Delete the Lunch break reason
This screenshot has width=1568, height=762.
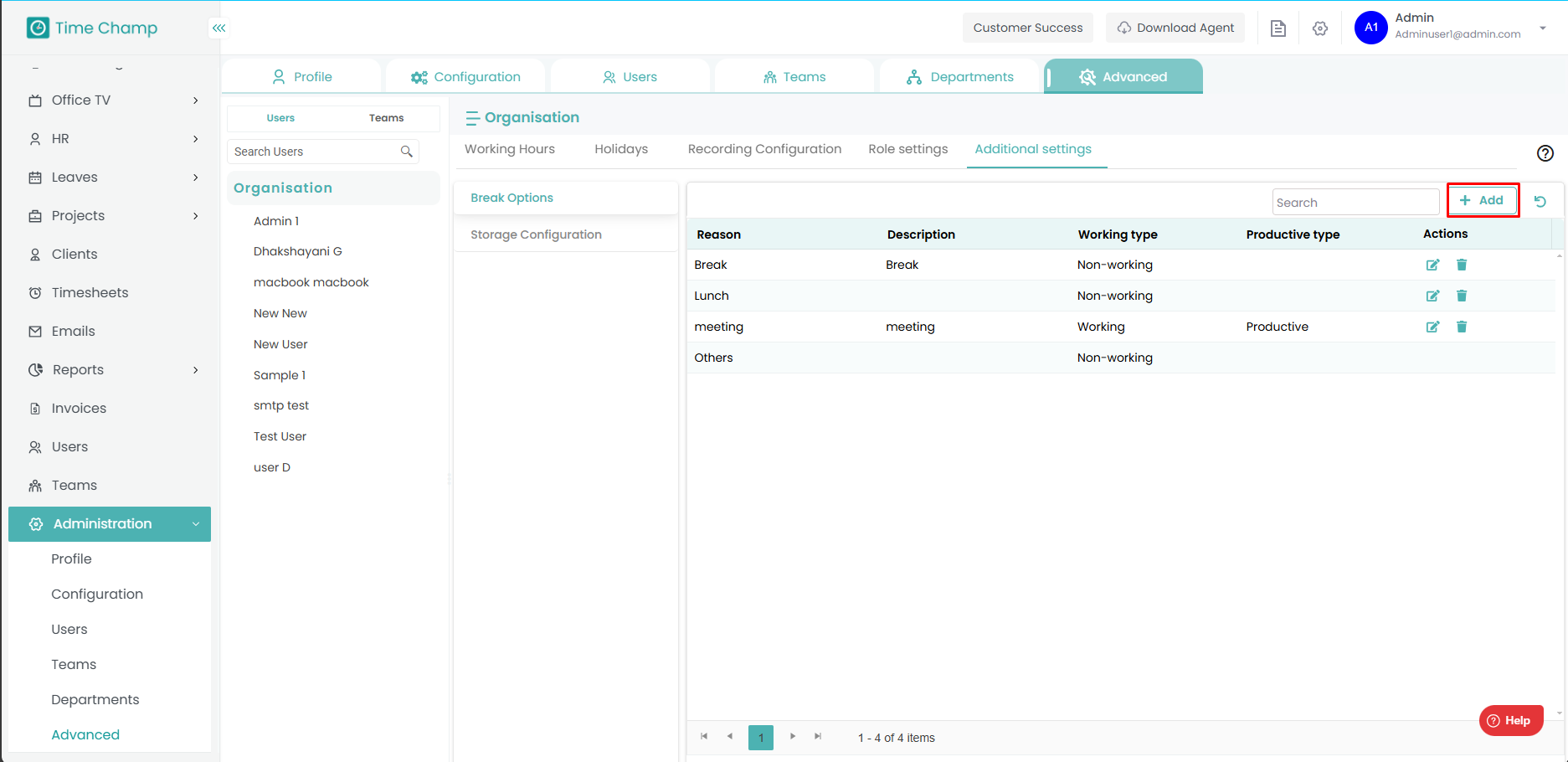pos(1462,296)
